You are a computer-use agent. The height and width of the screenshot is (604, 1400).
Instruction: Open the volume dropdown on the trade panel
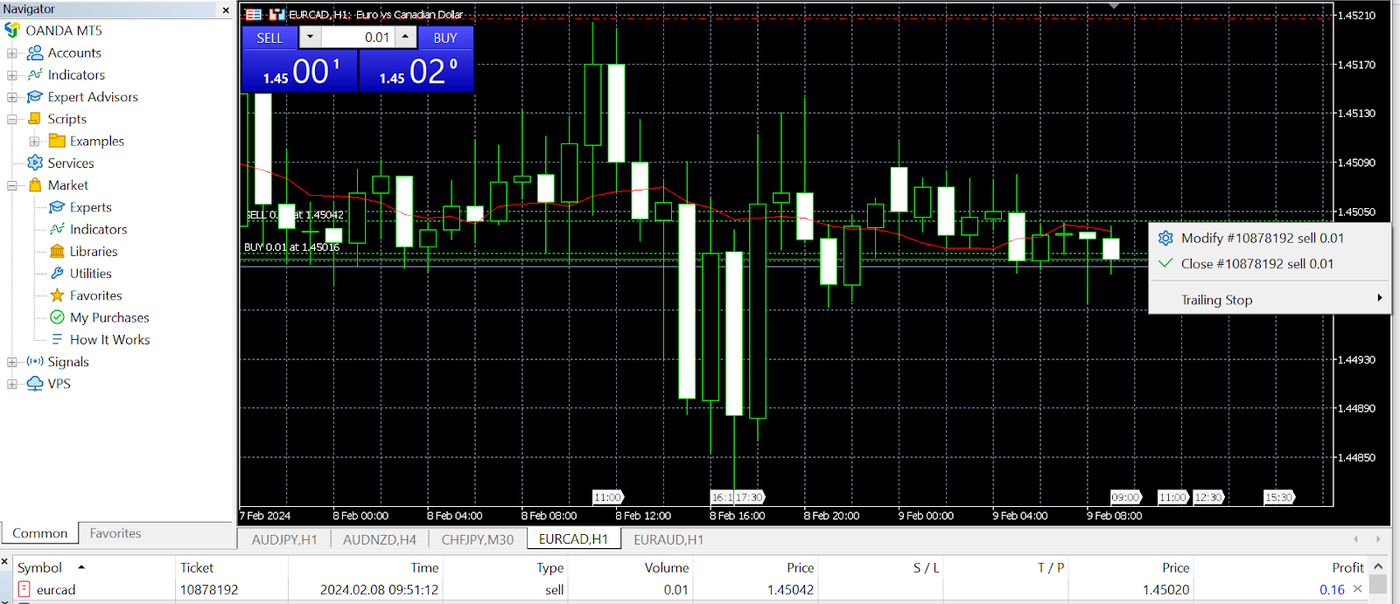tap(308, 37)
